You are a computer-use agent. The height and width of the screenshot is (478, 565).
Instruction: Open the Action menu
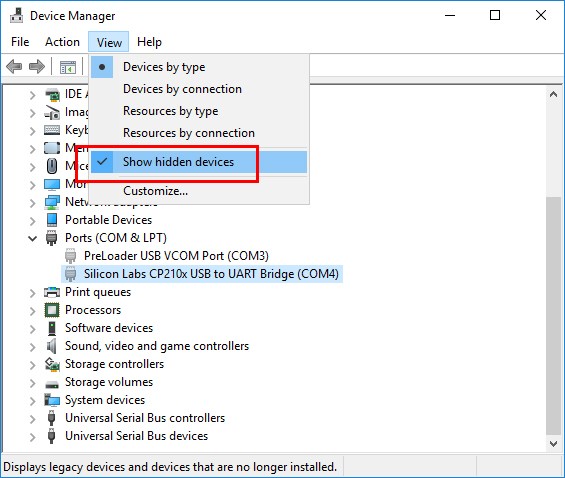[x=62, y=42]
